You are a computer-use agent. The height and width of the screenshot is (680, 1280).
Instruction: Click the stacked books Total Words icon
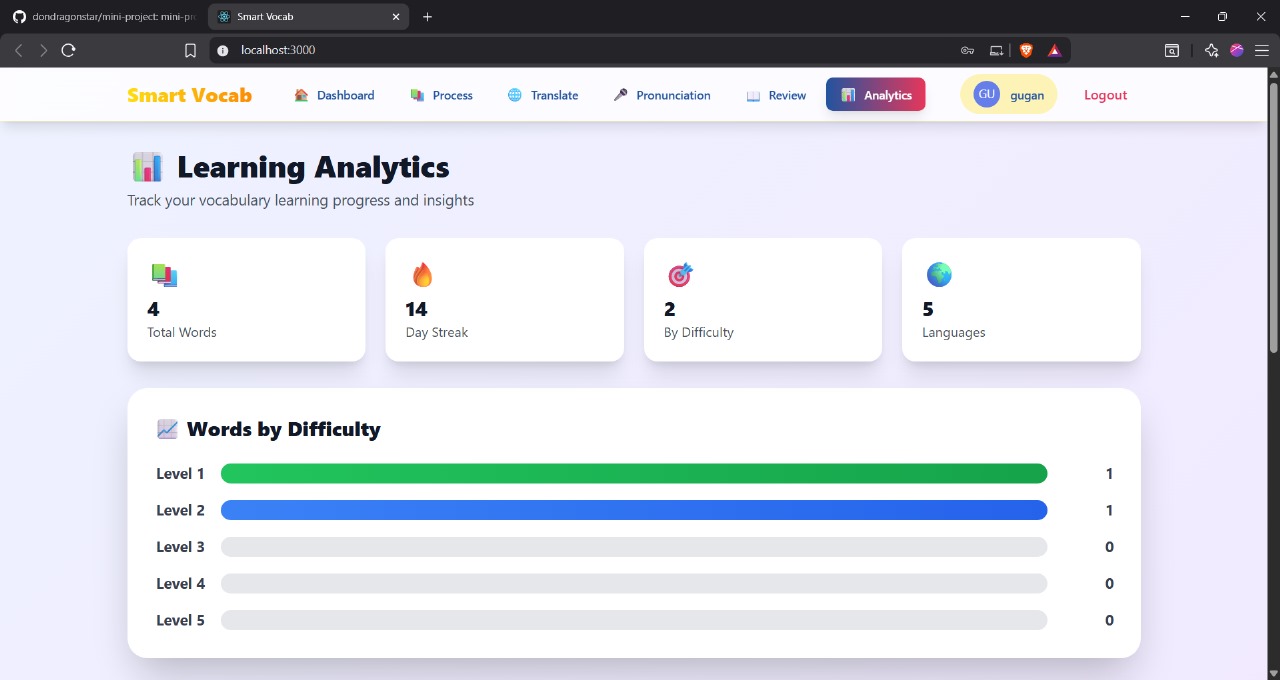click(x=164, y=275)
